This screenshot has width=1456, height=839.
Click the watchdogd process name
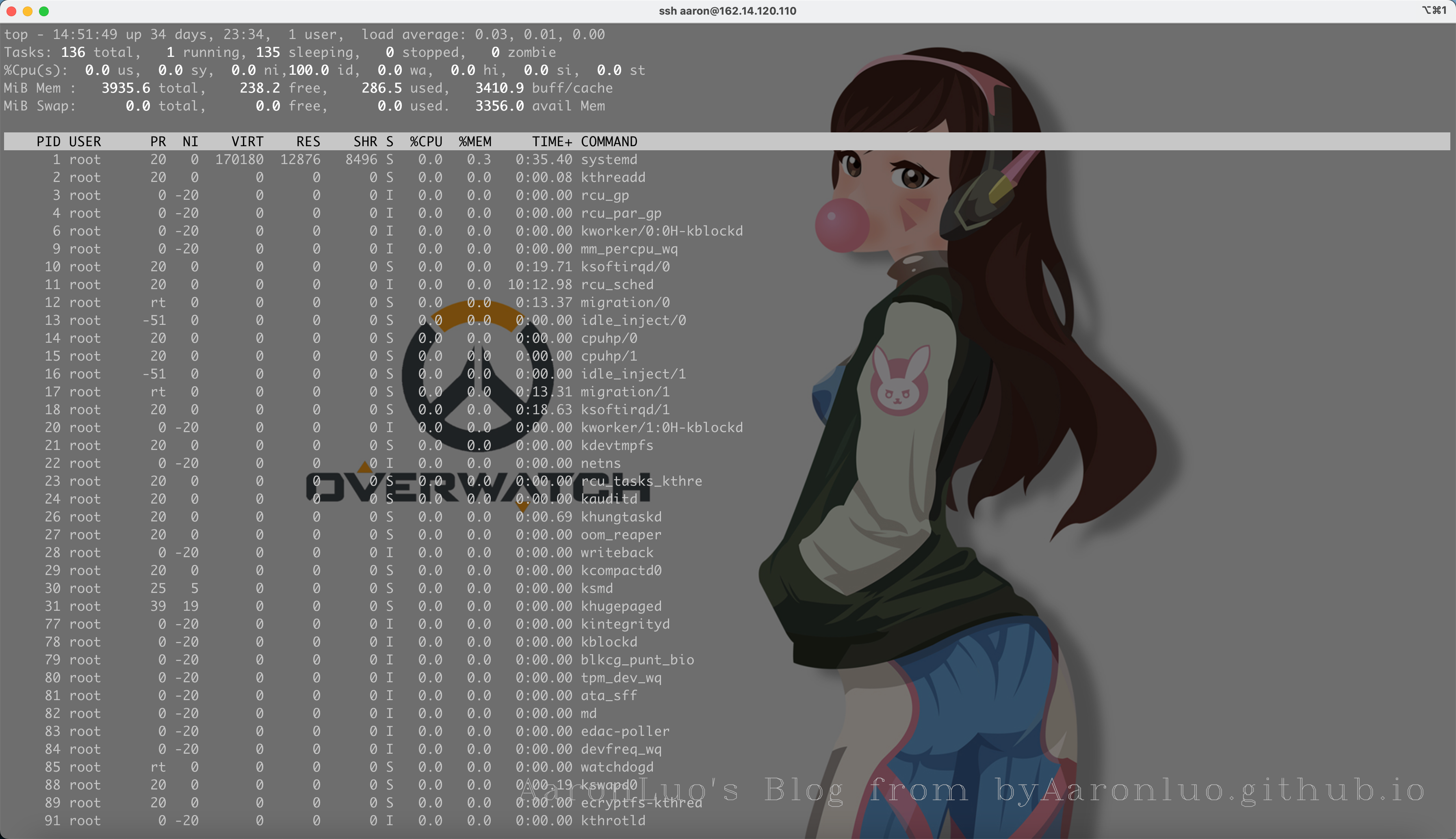617,767
